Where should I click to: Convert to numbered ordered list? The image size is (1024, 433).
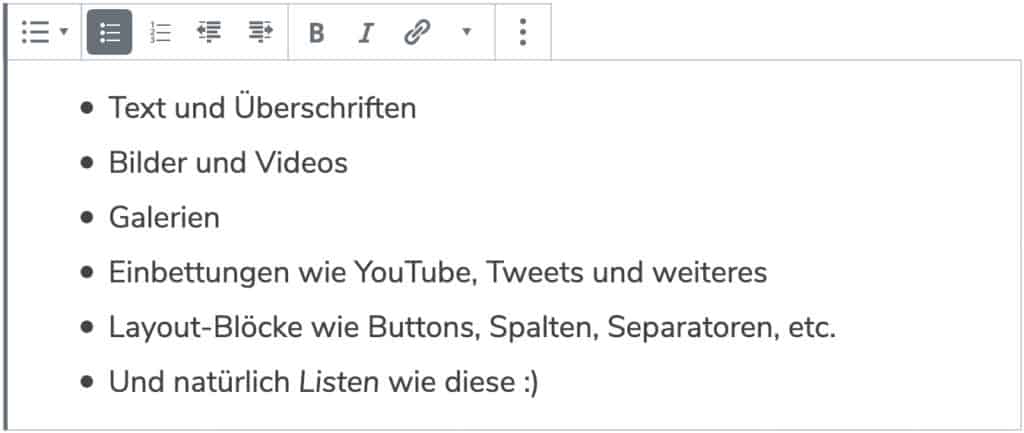[160, 32]
